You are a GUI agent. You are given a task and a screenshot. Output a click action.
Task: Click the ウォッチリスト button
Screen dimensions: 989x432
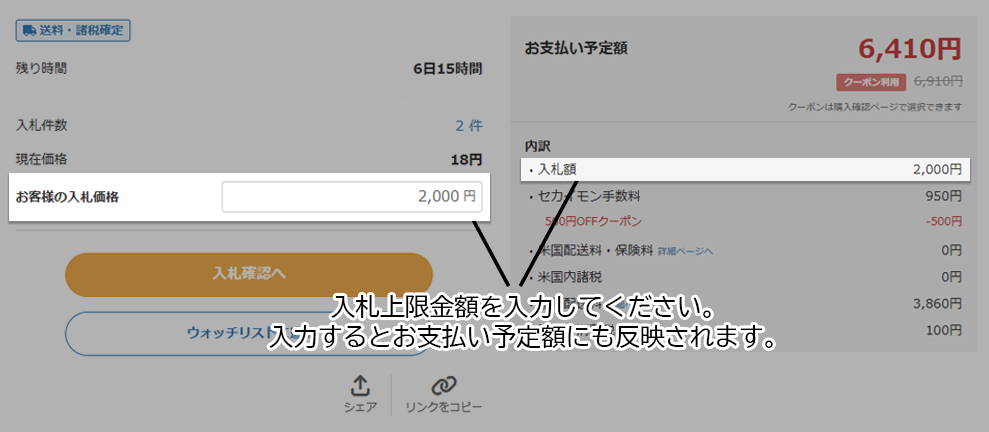(x=249, y=333)
